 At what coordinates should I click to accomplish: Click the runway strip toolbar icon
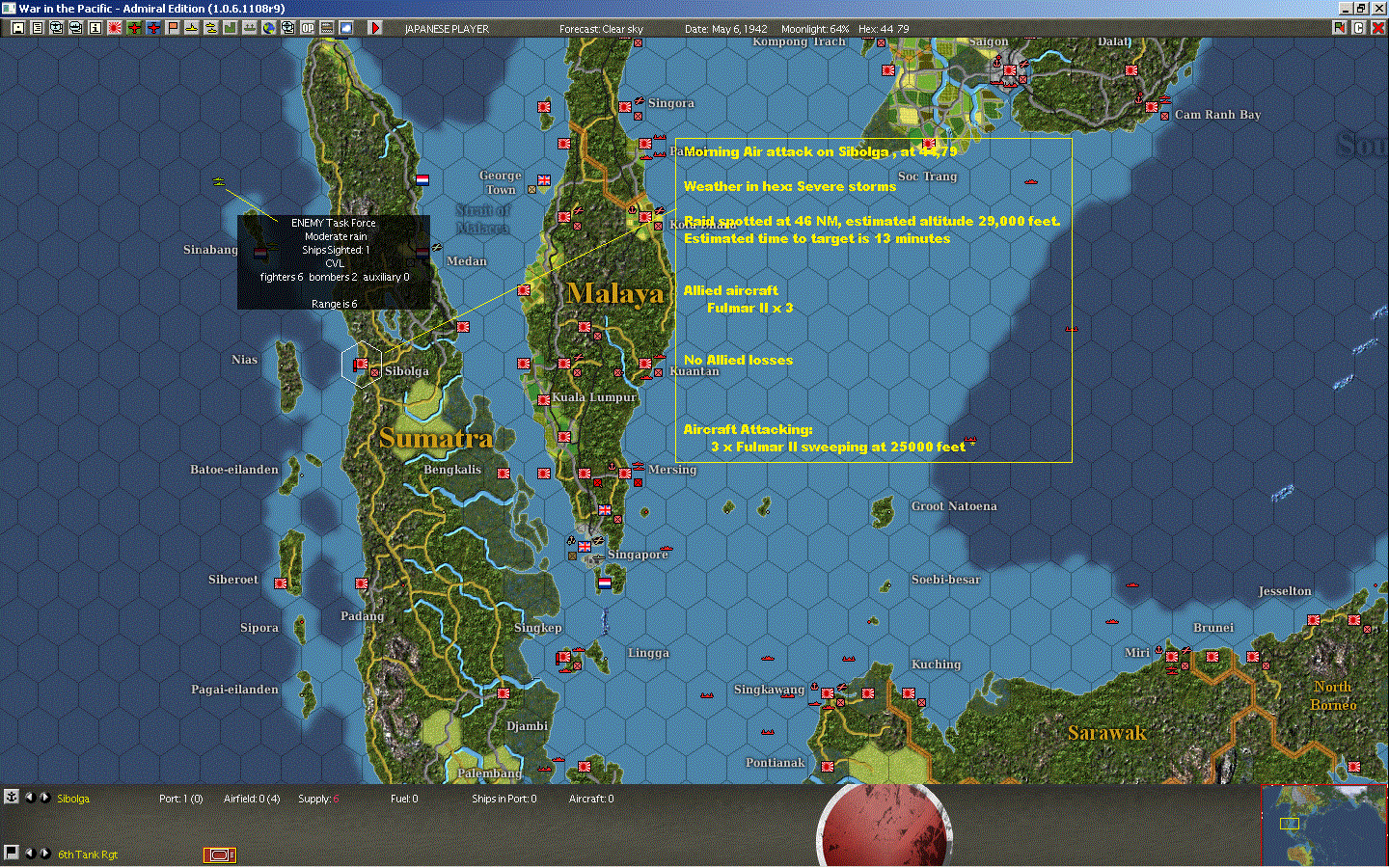pyautogui.click(x=326, y=28)
